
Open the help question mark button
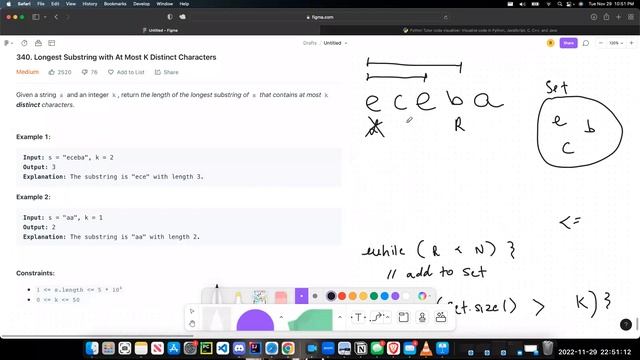coord(626,324)
